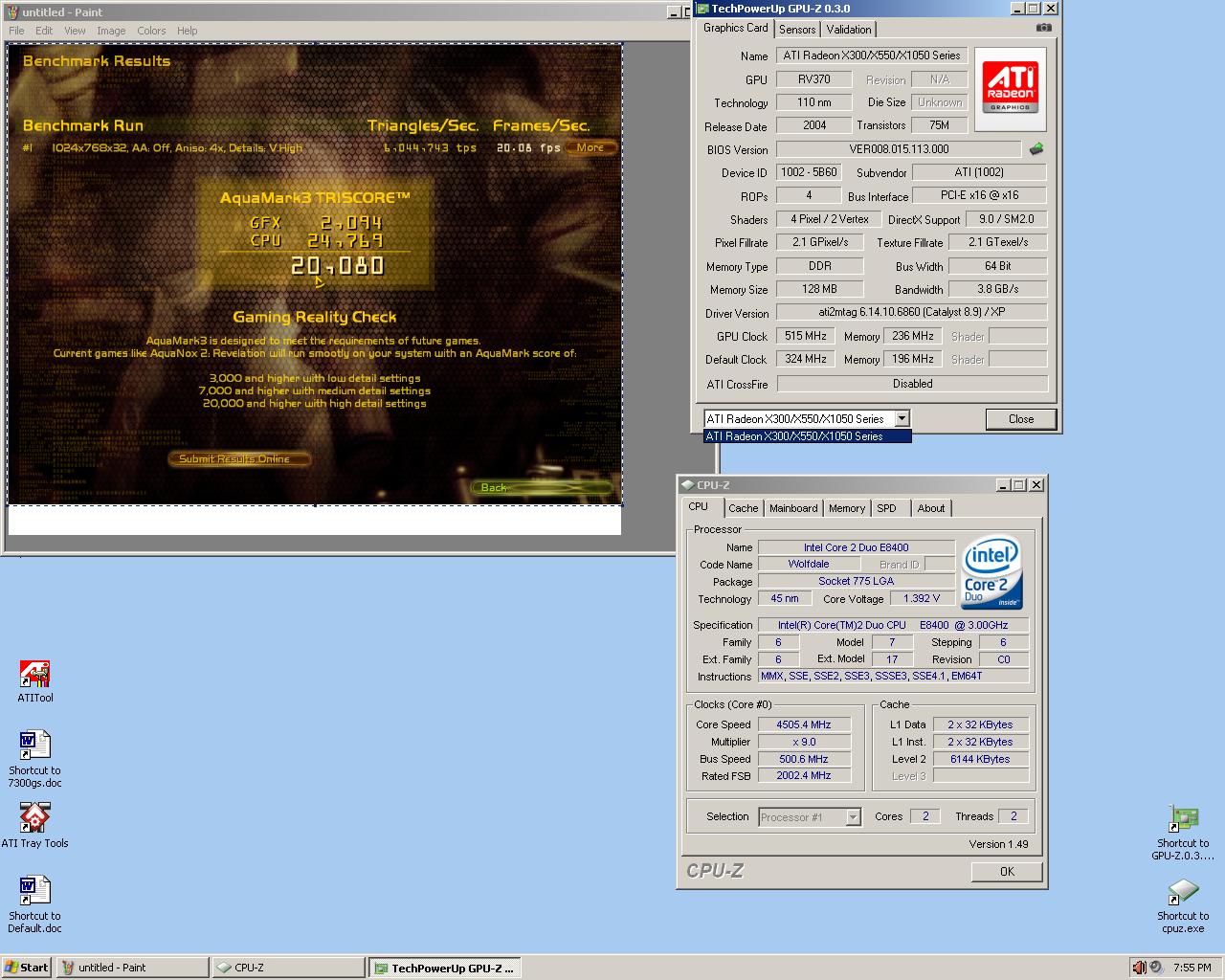Open the Shortcut to cpuz.exe icon
Viewport: 1225px width, 980px height.
tap(1183, 905)
